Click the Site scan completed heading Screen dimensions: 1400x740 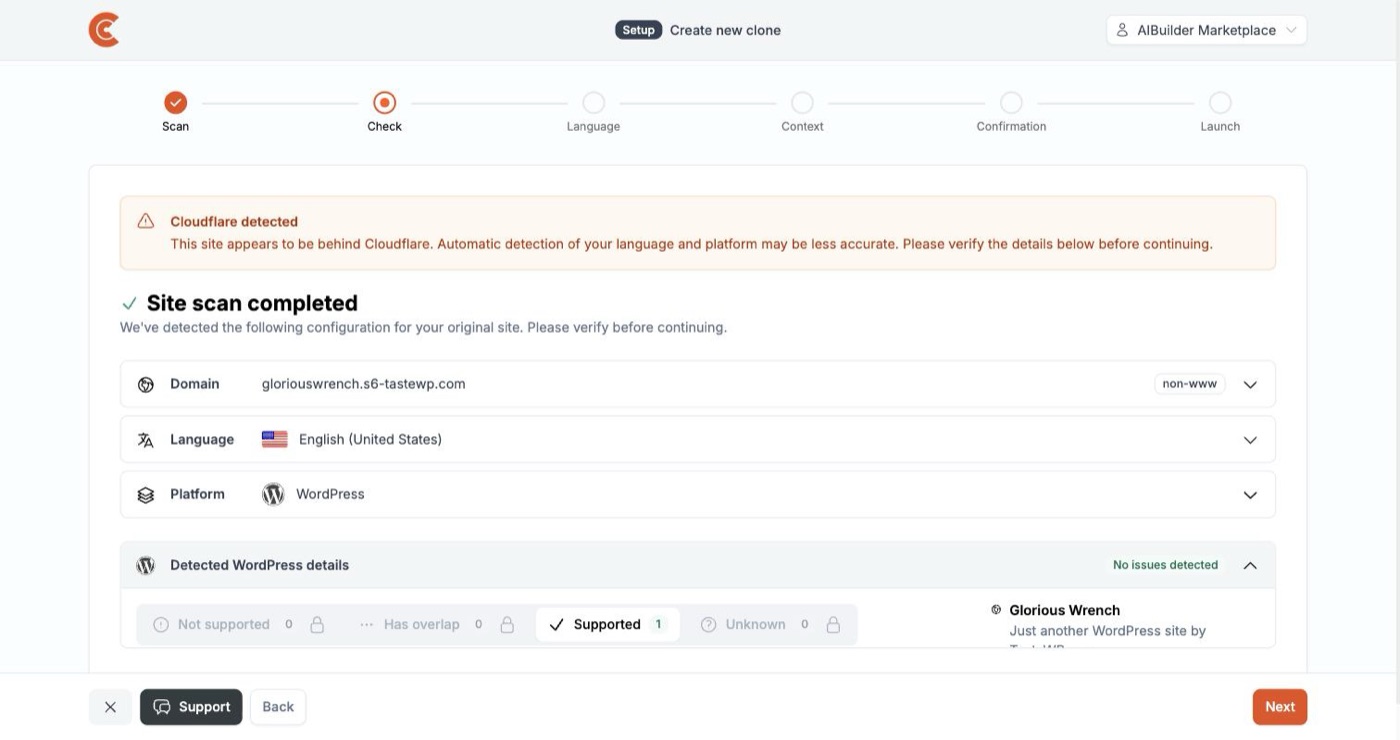tap(252, 303)
